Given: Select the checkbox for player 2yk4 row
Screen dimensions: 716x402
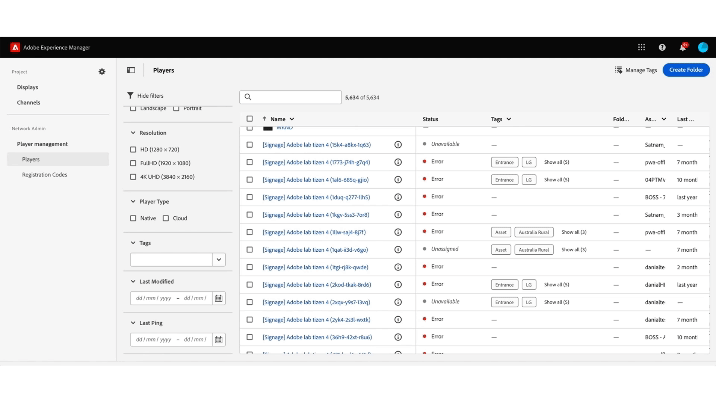Looking at the screenshot, I should point(250,320).
